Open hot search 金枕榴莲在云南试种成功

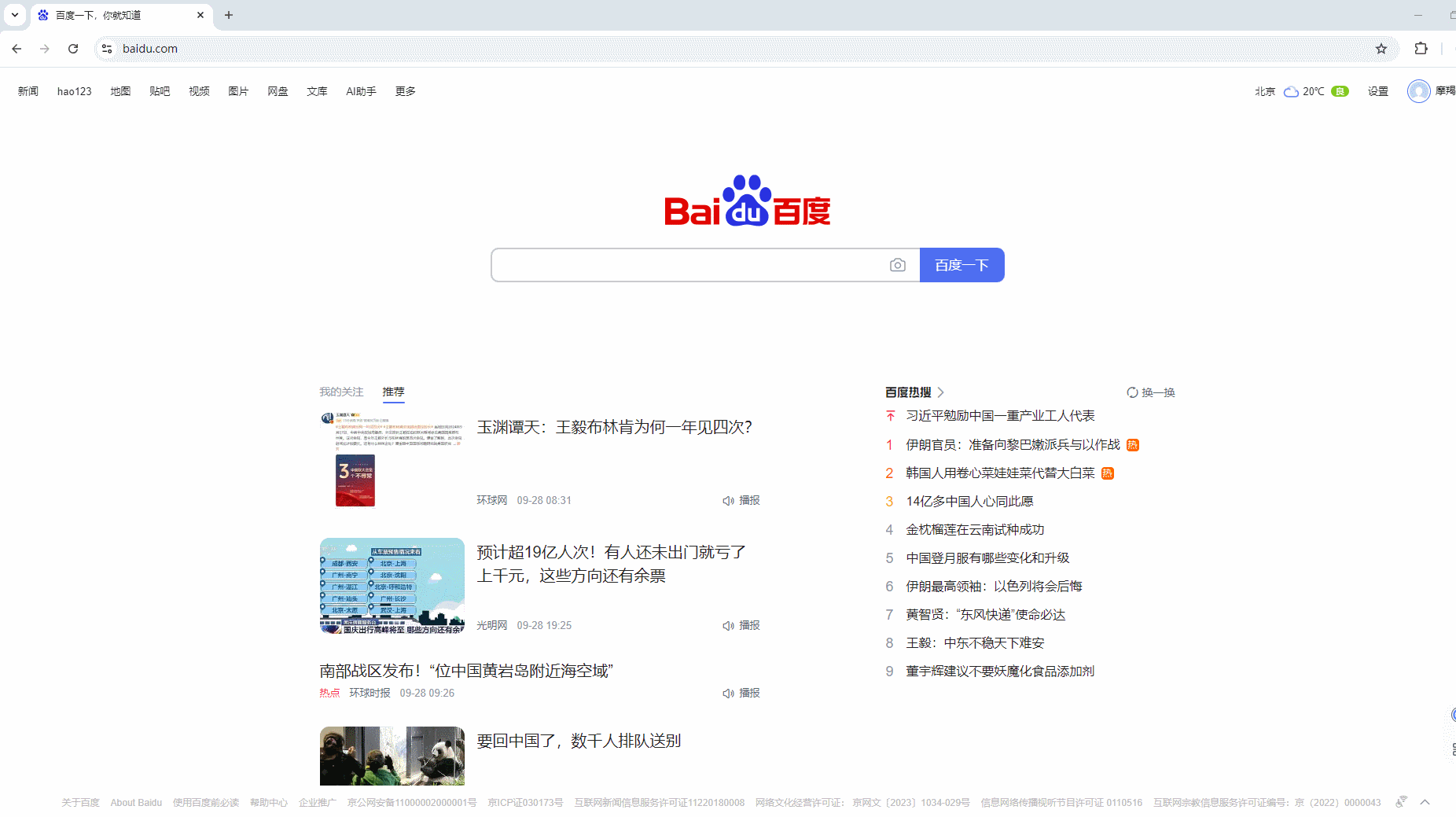pos(975,530)
